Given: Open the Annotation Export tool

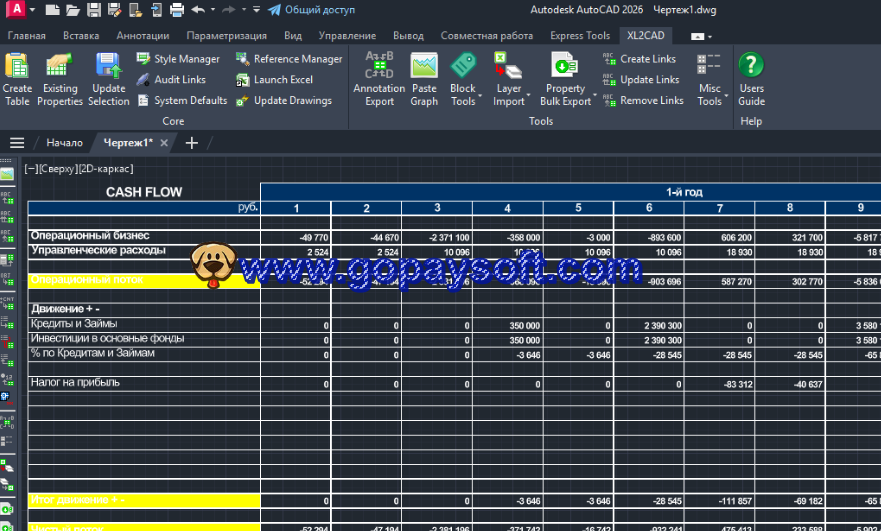Looking at the screenshot, I should [379, 78].
